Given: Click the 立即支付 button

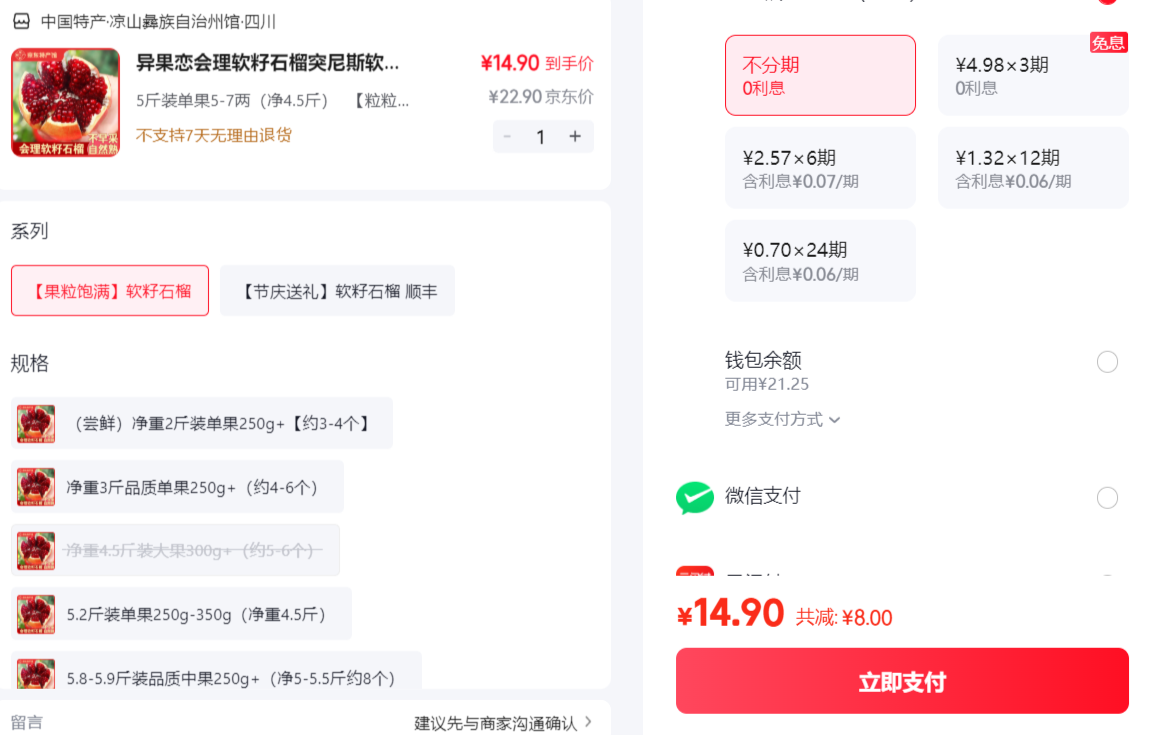Looking at the screenshot, I should coord(902,681).
